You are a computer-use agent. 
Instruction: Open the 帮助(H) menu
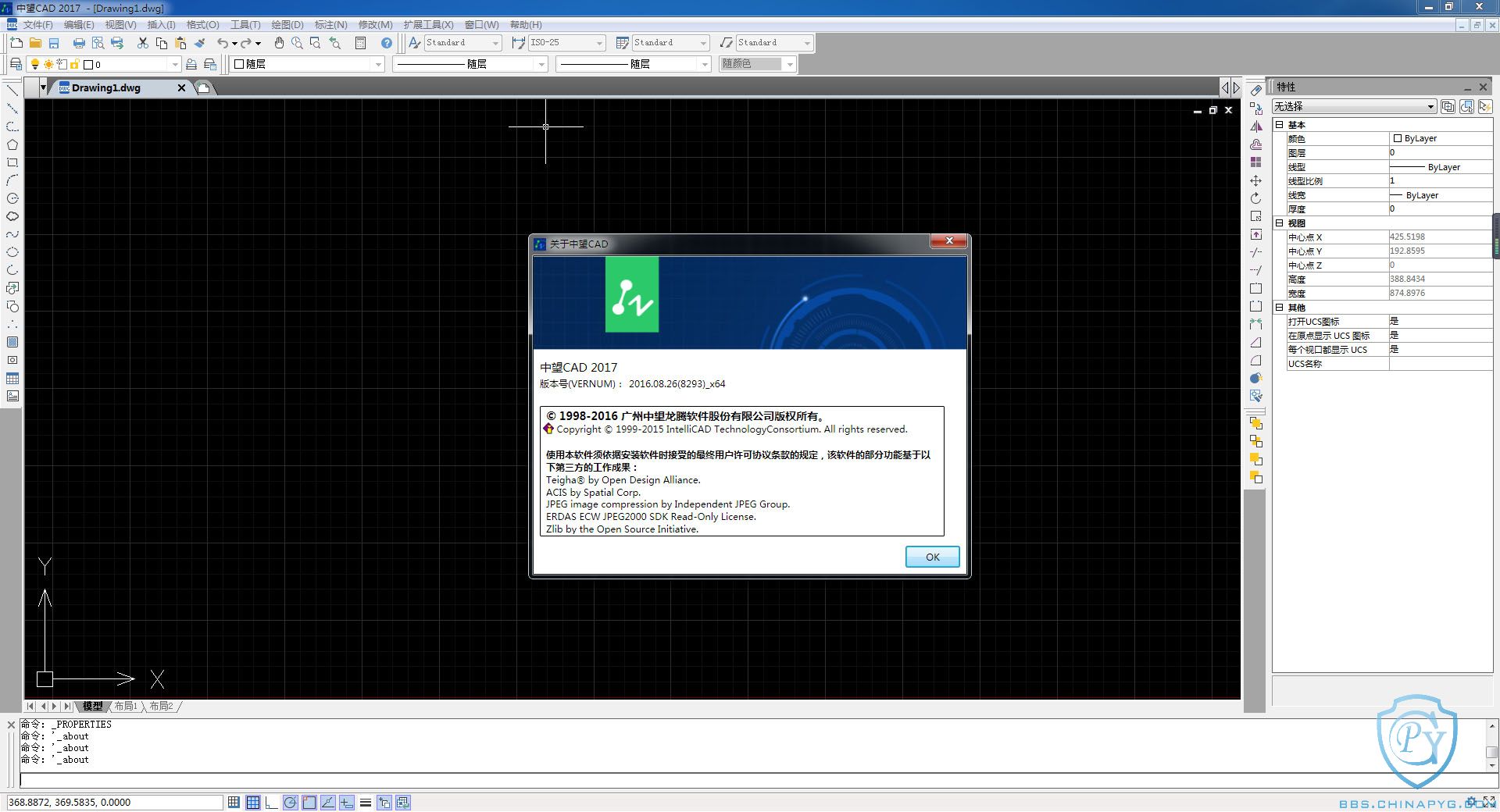525,25
